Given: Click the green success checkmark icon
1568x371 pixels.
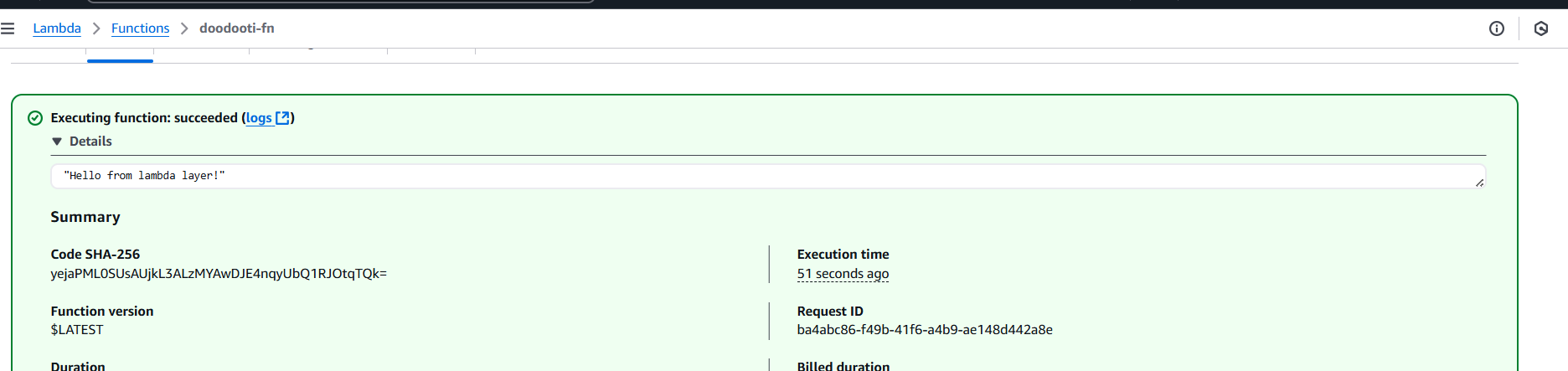Looking at the screenshot, I should coord(35,118).
